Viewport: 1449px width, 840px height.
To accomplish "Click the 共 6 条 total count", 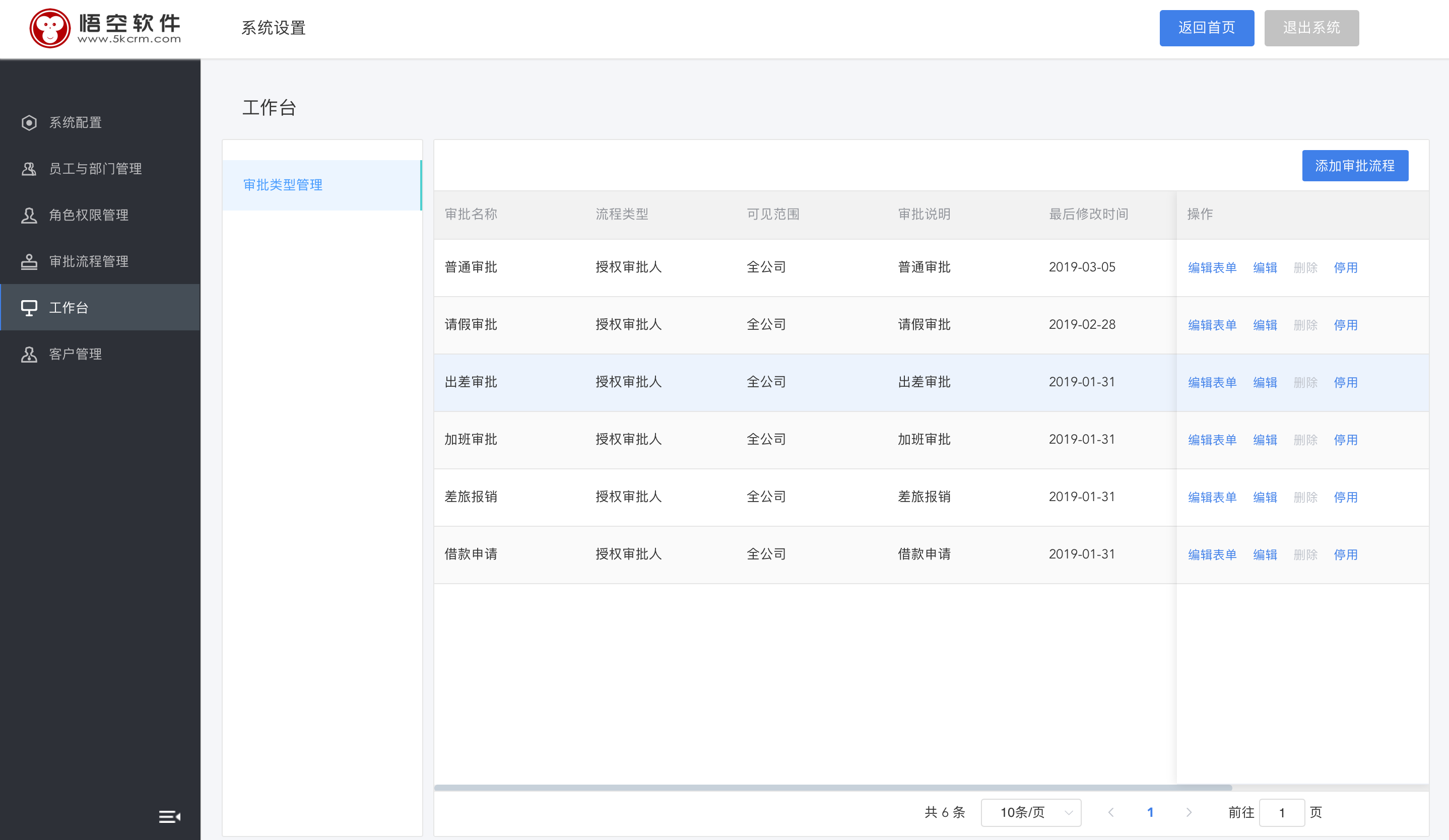I will pyautogui.click(x=945, y=812).
